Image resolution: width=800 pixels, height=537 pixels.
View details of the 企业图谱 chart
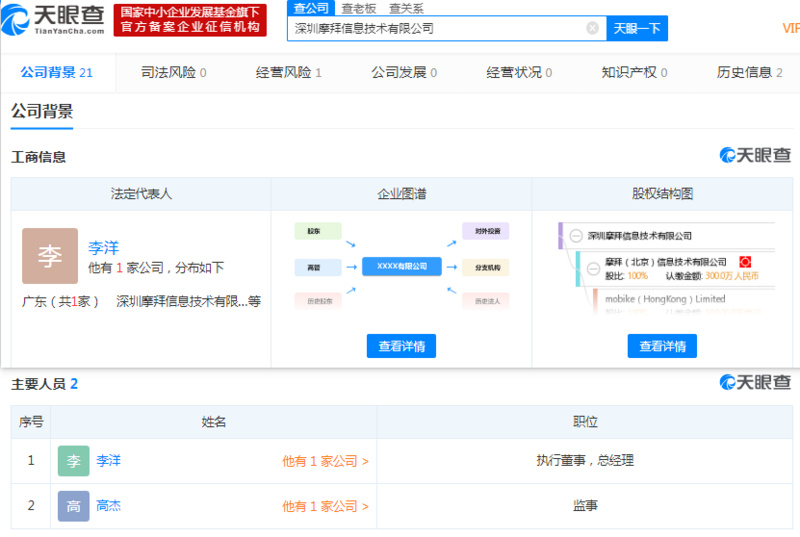[x=401, y=346]
